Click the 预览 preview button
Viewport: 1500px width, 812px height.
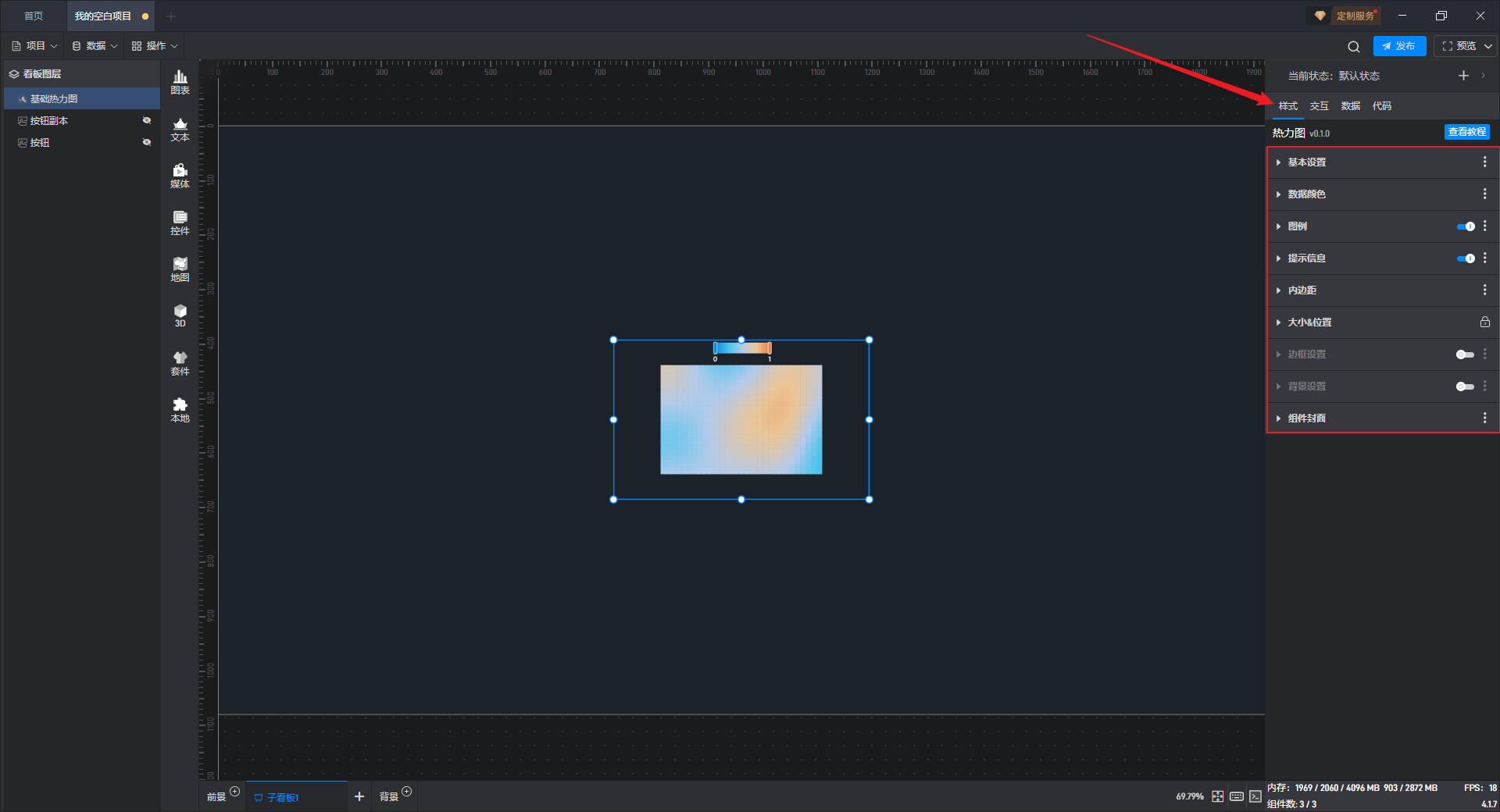pyautogui.click(x=1459, y=46)
